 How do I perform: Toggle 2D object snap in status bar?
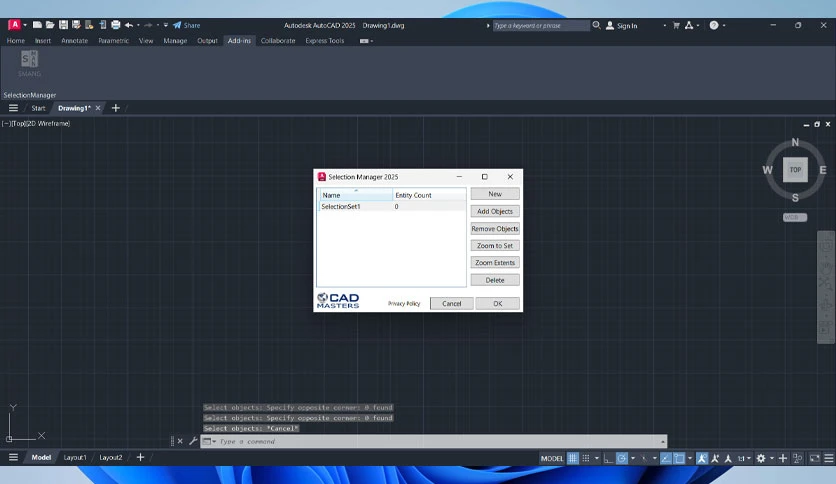pos(679,458)
